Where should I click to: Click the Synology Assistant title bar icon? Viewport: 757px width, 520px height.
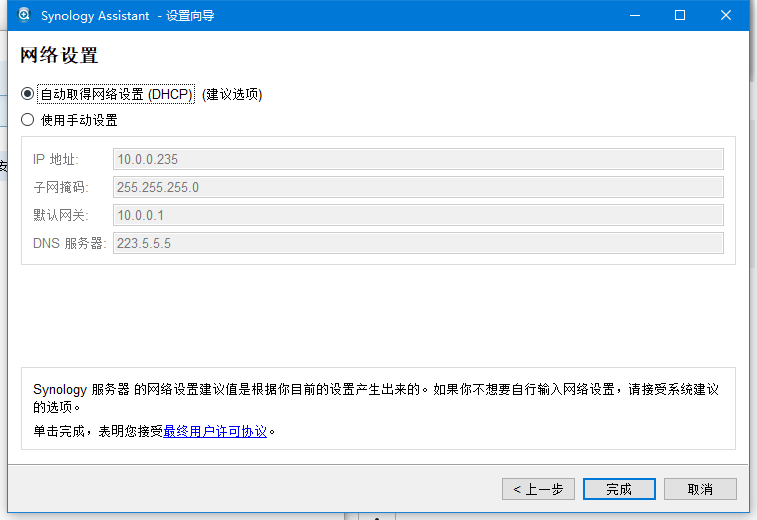pyautogui.click(x=24, y=15)
